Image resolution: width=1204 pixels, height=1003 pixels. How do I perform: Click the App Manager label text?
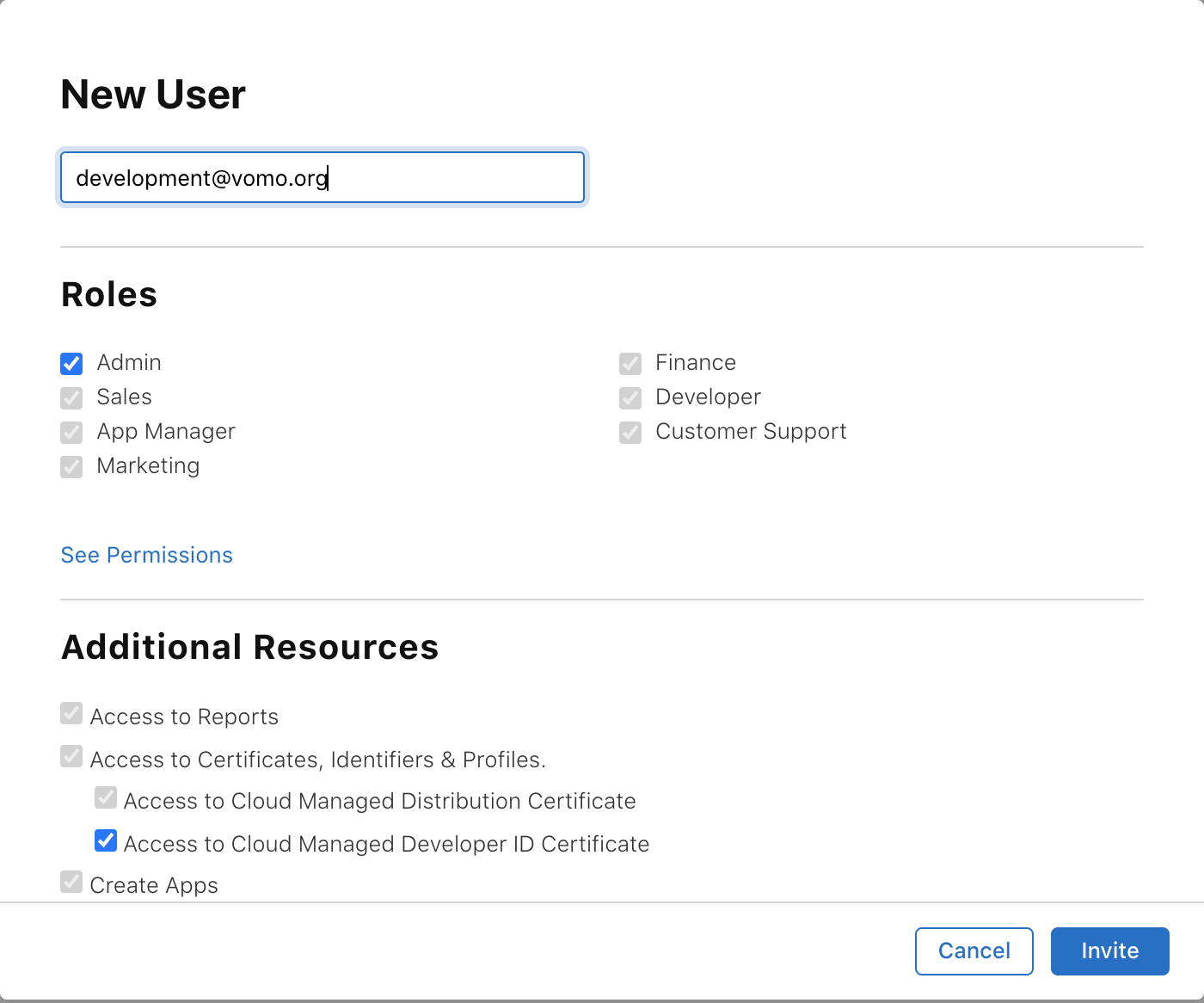(x=166, y=432)
